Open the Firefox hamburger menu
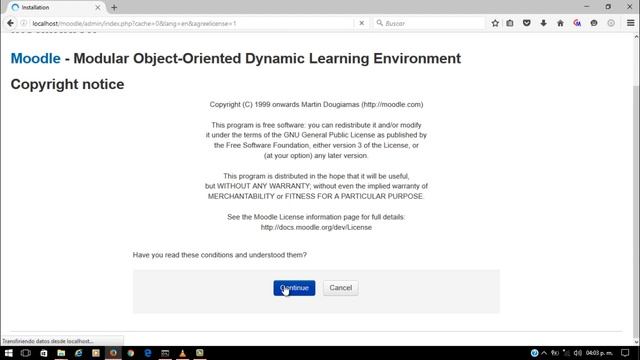Viewport: 640px width, 360px height. (631, 23)
